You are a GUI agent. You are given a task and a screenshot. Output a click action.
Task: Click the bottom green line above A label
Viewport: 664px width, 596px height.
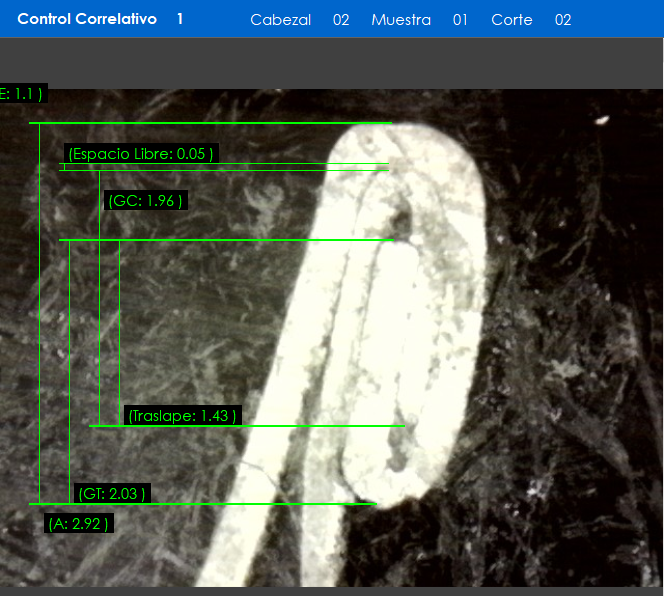click(x=200, y=504)
